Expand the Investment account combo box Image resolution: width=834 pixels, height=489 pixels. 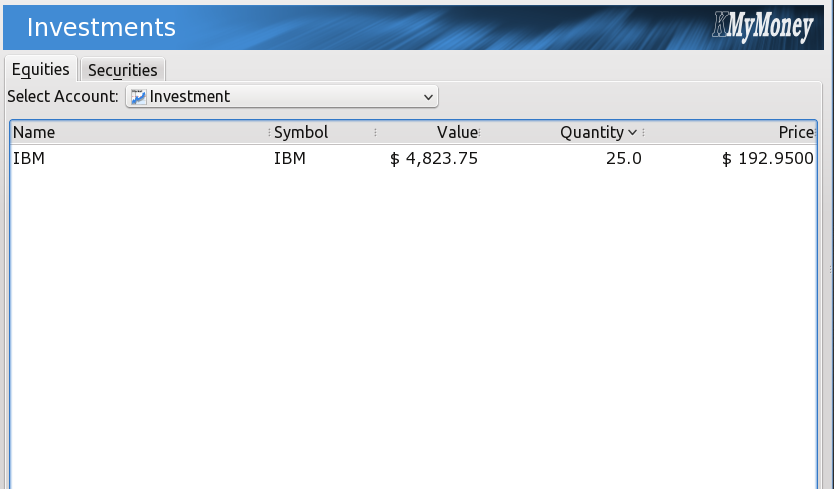282,96
